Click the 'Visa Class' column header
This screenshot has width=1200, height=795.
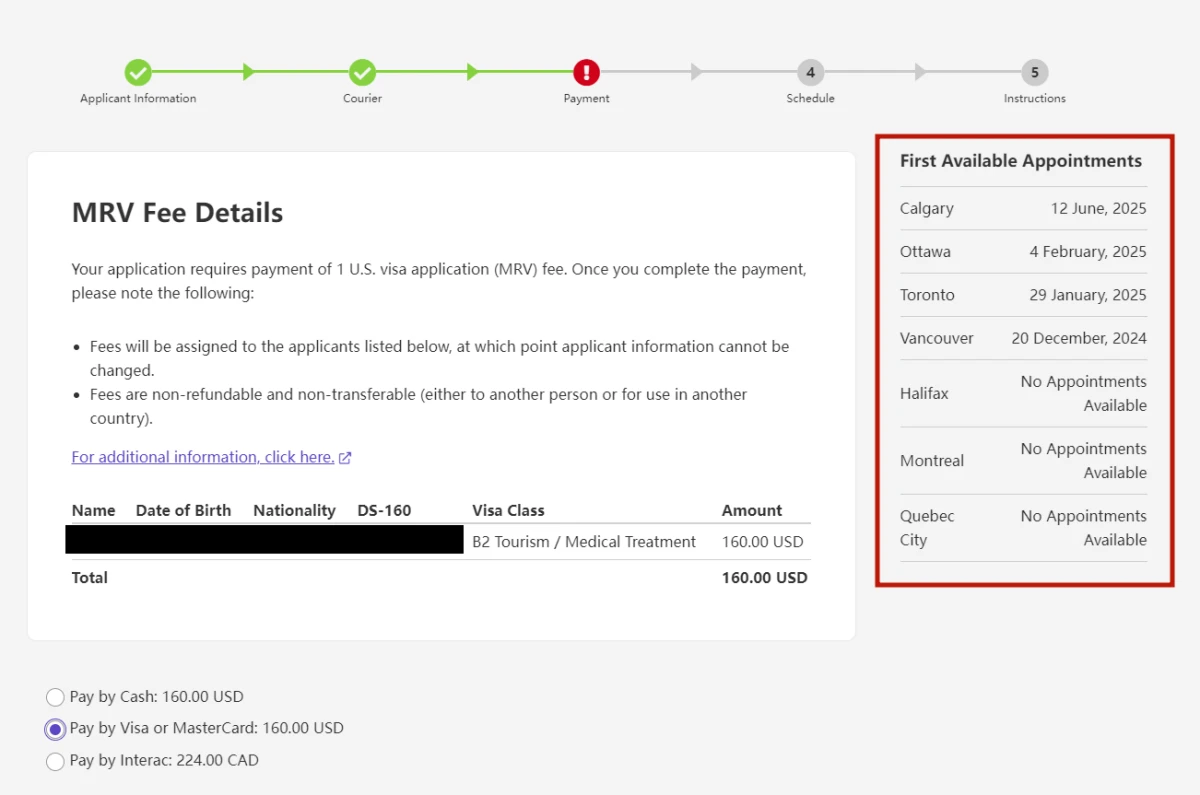tap(508, 510)
